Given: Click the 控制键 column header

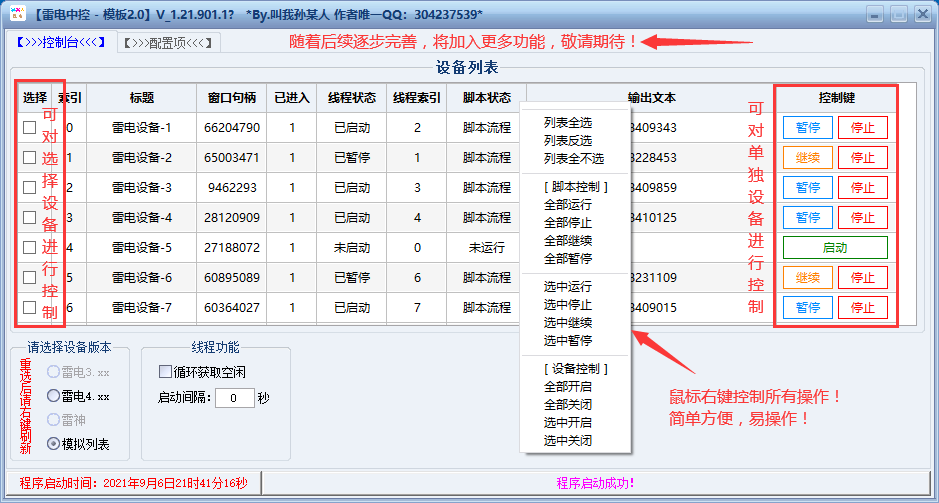Looking at the screenshot, I should pos(835,98).
